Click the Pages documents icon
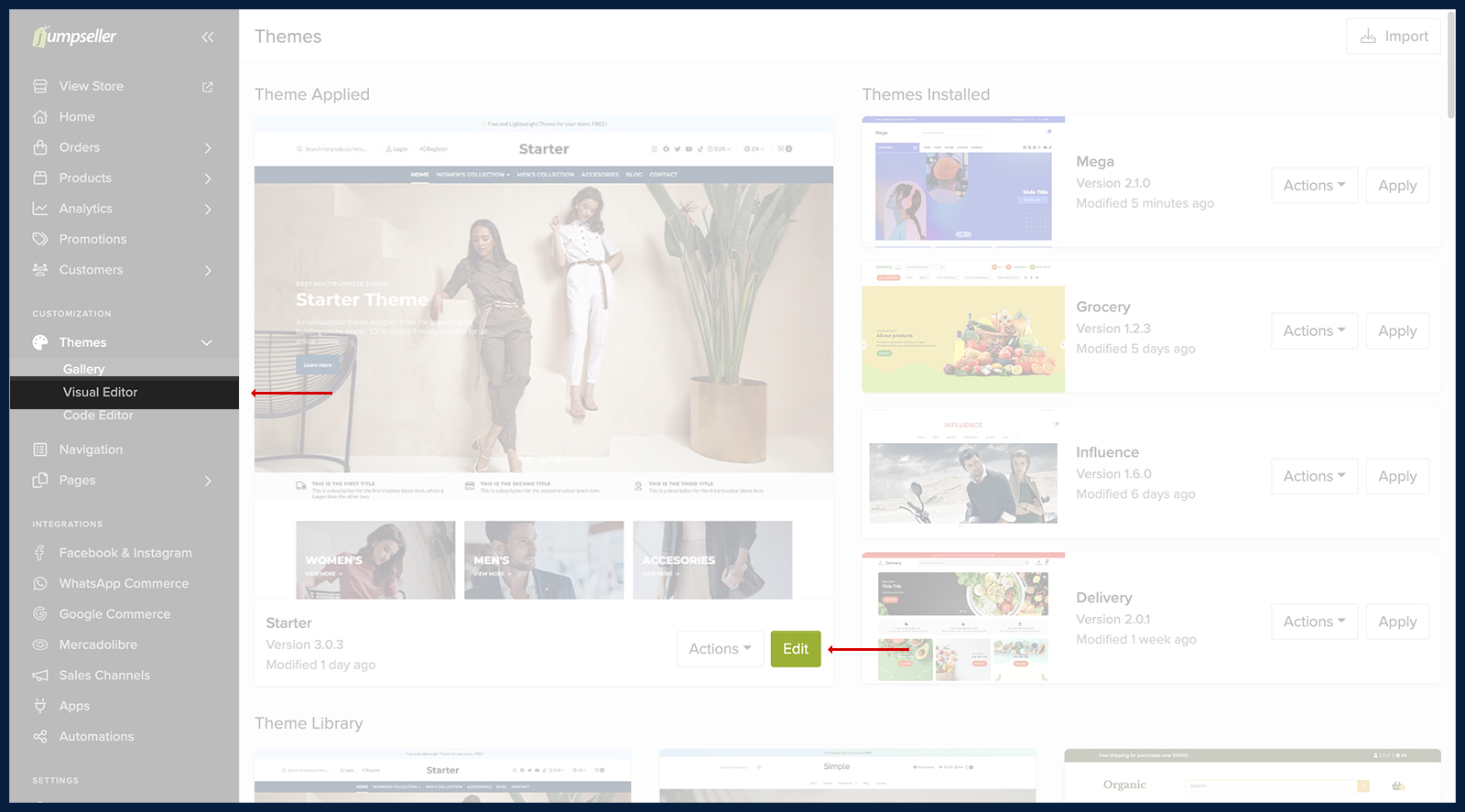1465x812 pixels. tap(40, 481)
